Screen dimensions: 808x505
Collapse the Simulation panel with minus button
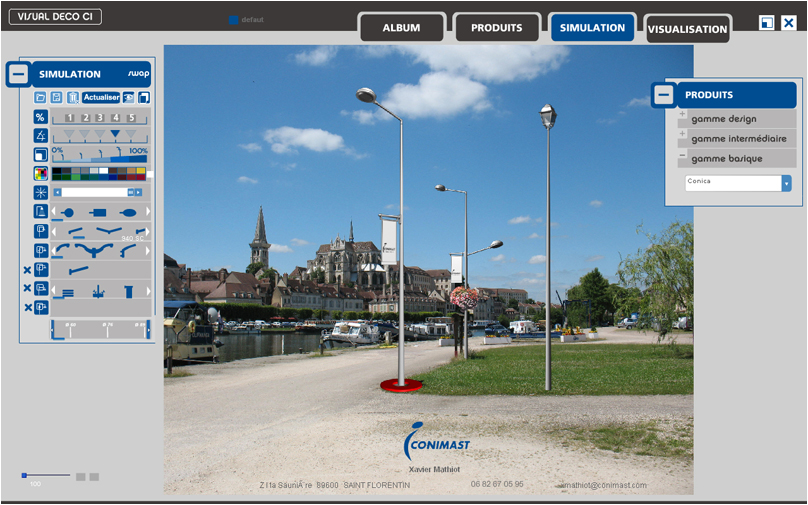tap(18, 74)
